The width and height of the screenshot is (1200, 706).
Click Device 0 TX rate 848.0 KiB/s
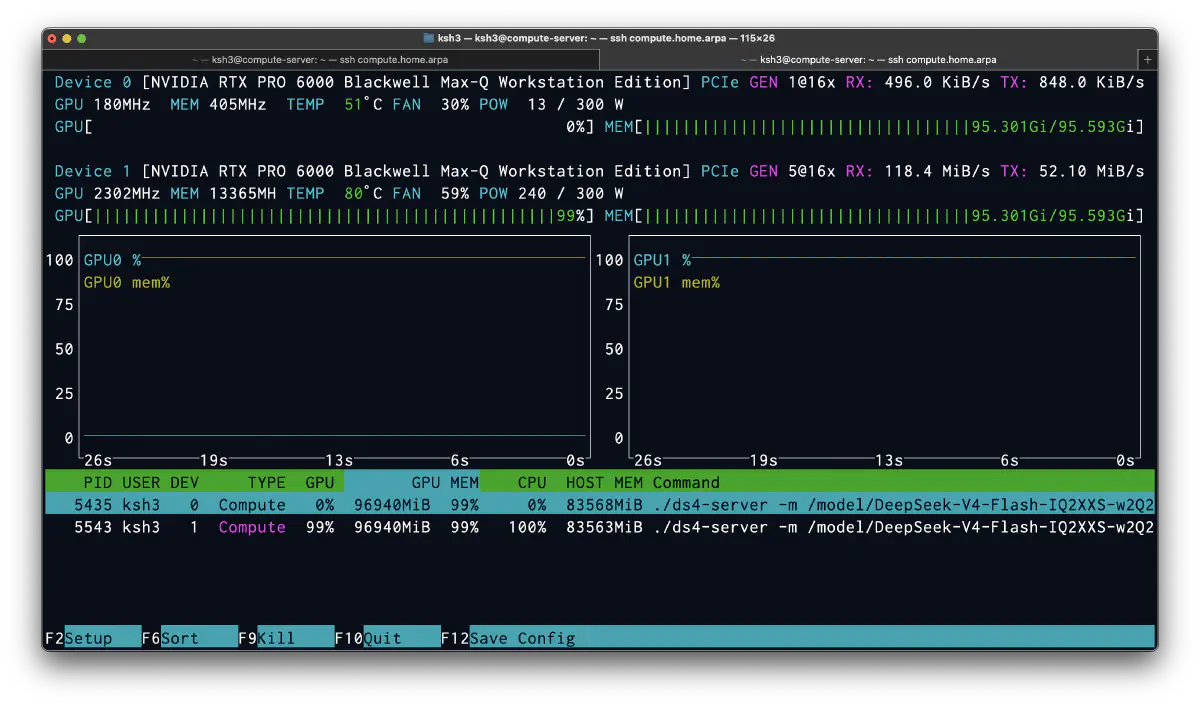(x=1091, y=82)
